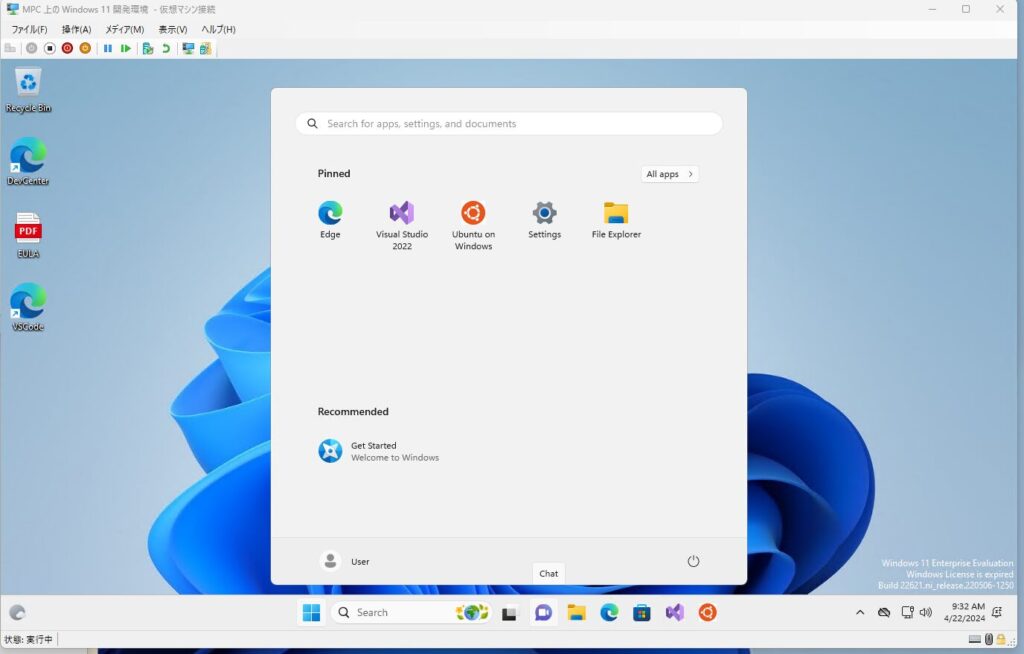Open Ubuntu on Windows pinned app

coord(473,225)
